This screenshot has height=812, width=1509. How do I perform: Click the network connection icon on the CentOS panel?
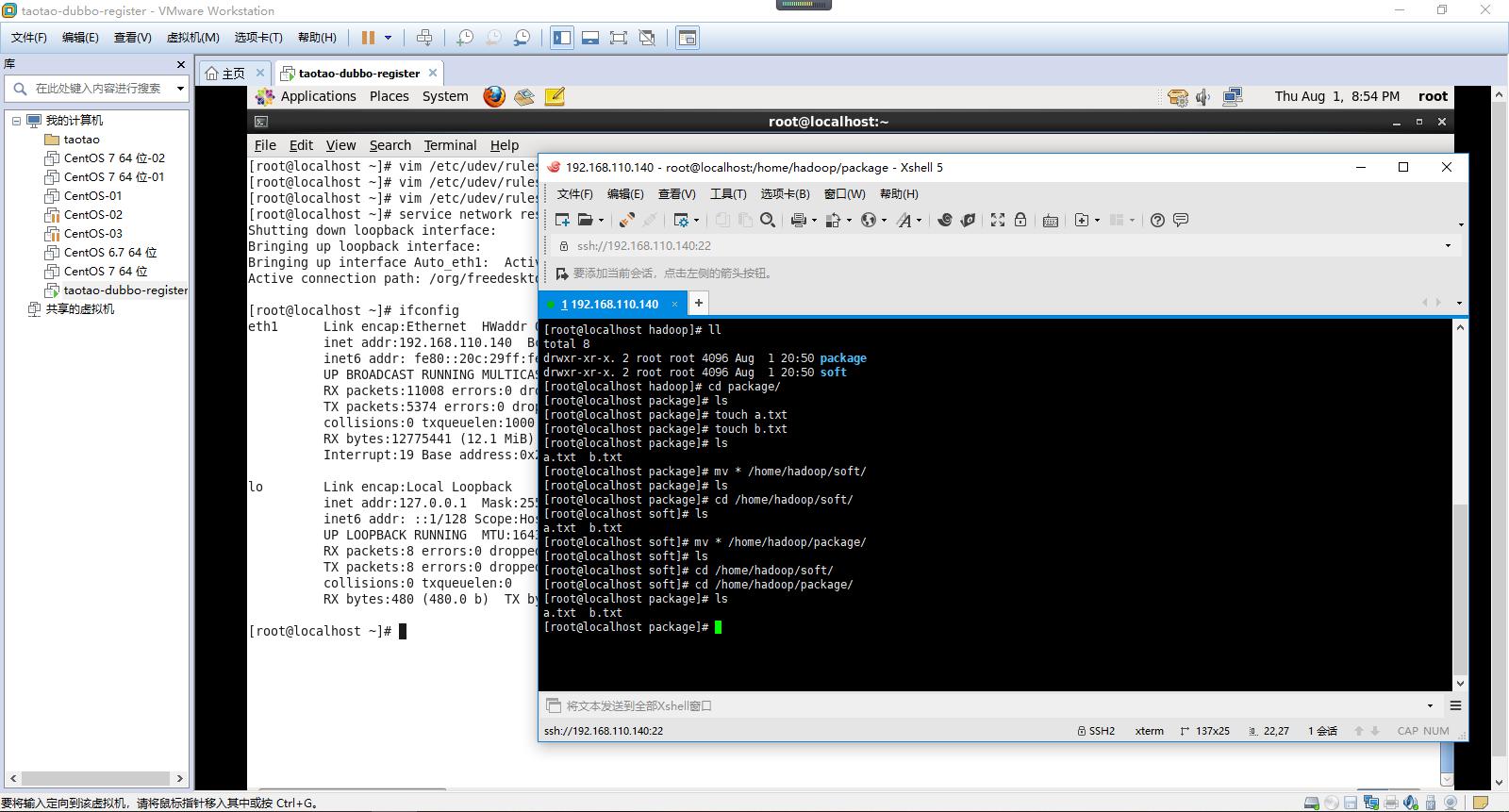pos(1233,96)
